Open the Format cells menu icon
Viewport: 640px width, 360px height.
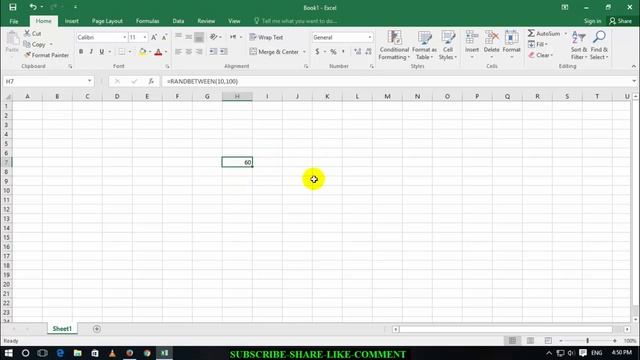[511, 38]
